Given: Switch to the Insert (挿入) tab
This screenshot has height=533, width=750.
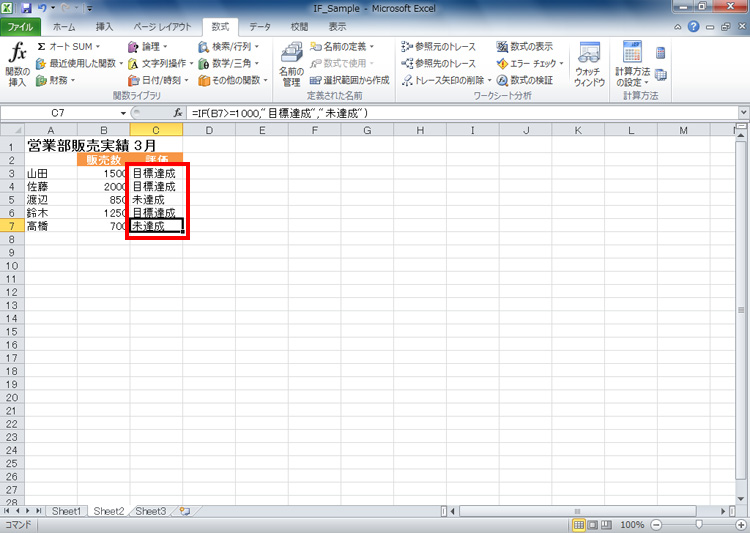Looking at the screenshot, I should [x=104, y=27].
